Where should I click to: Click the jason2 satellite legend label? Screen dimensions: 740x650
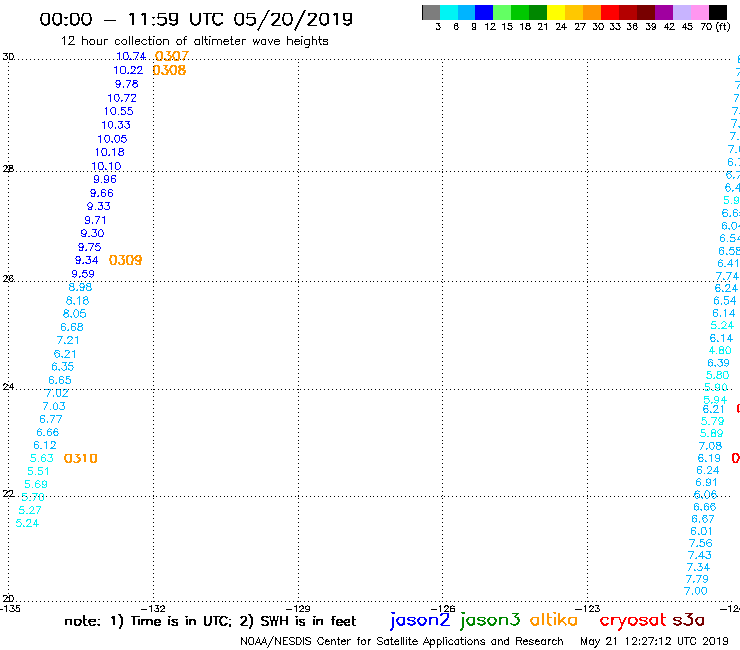(x=420, y=620)
